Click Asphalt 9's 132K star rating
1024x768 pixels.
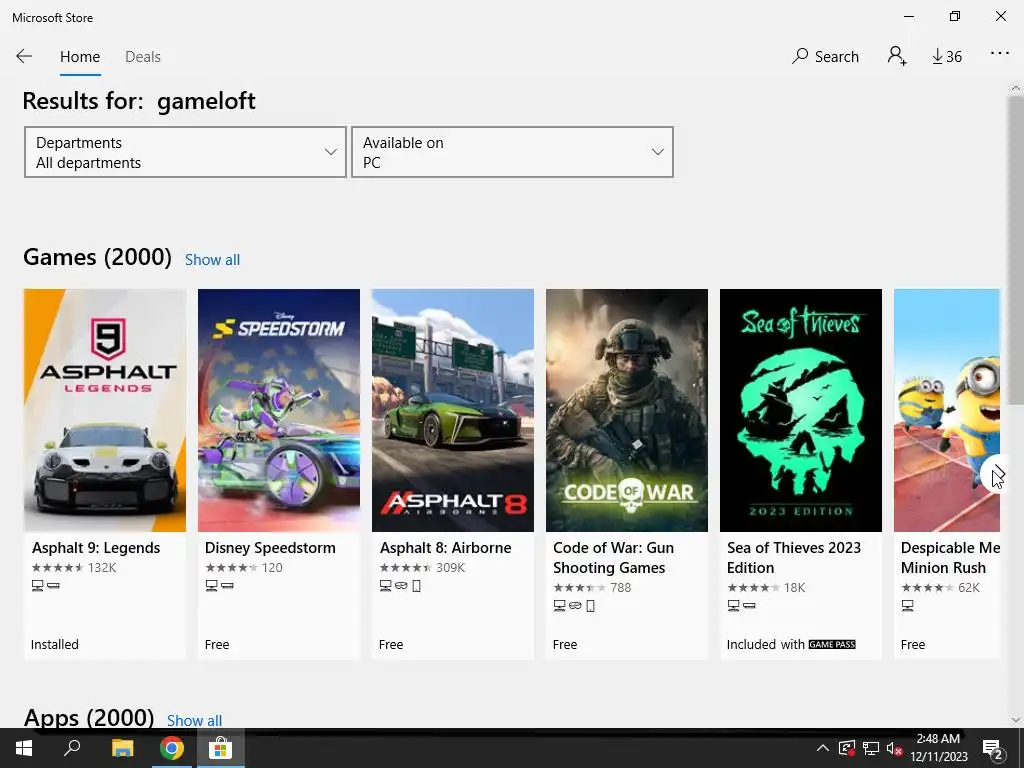74,568
